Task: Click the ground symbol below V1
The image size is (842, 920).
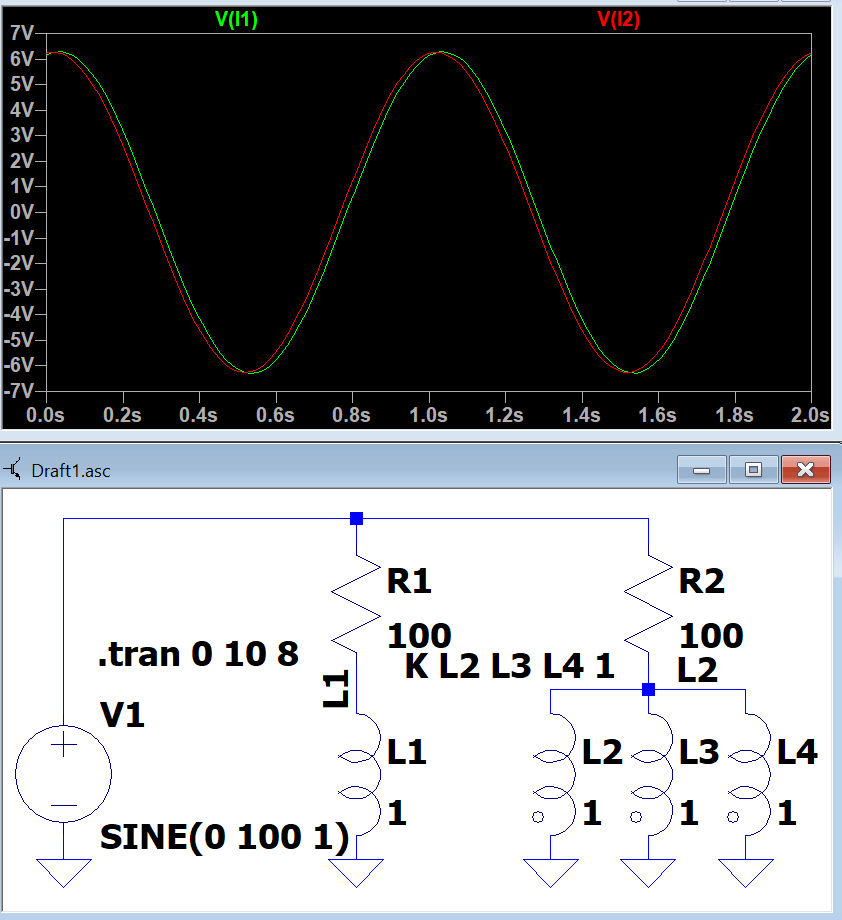Action: point(63,872)
